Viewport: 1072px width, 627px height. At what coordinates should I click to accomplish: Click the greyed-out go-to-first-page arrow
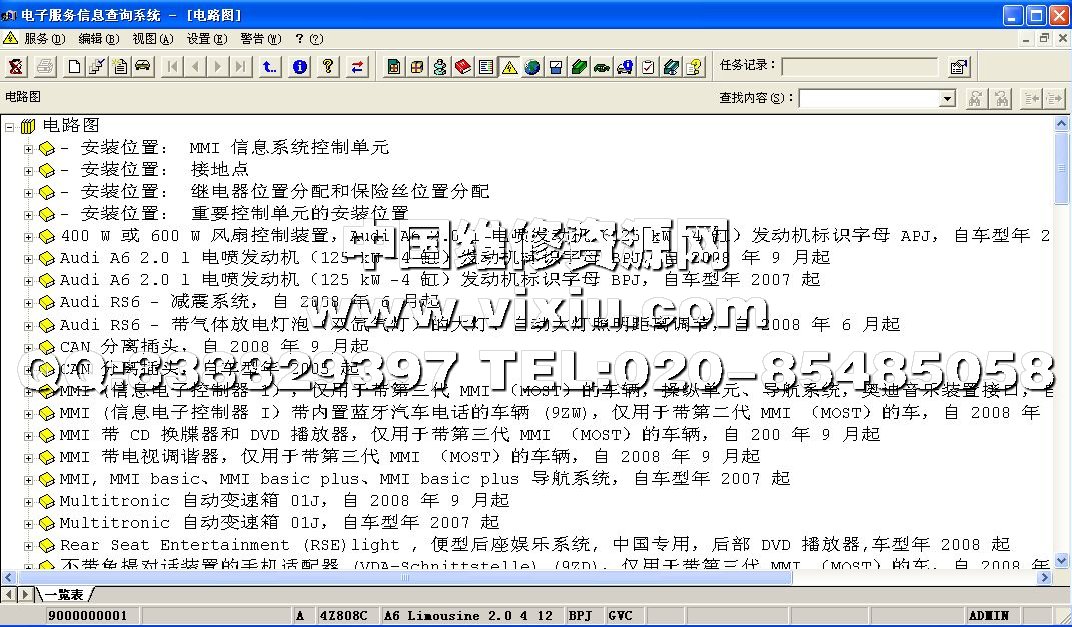click(172, 66)
